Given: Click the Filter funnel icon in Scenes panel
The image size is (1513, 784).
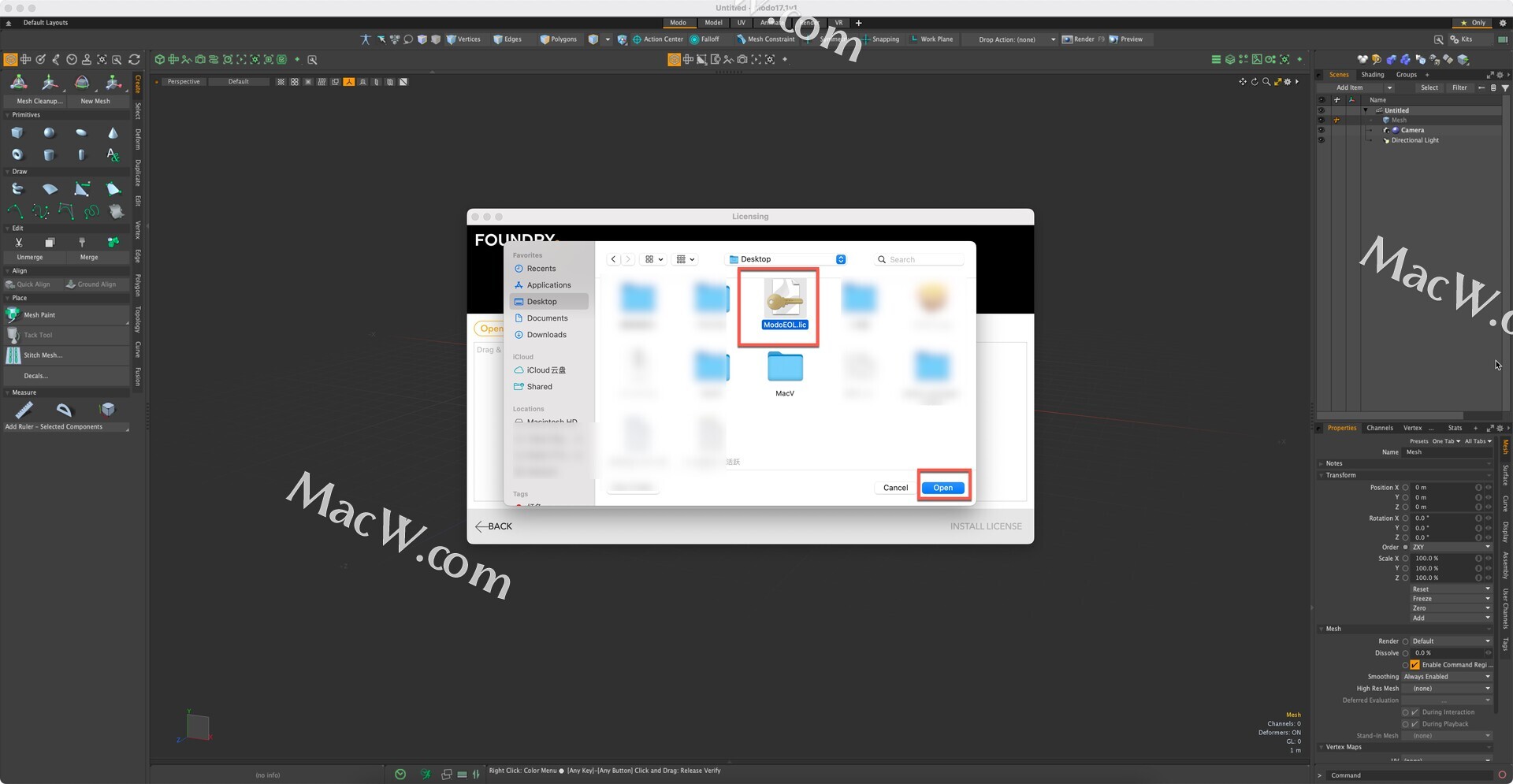Looking at the screenshot, I should point(1505,87).
